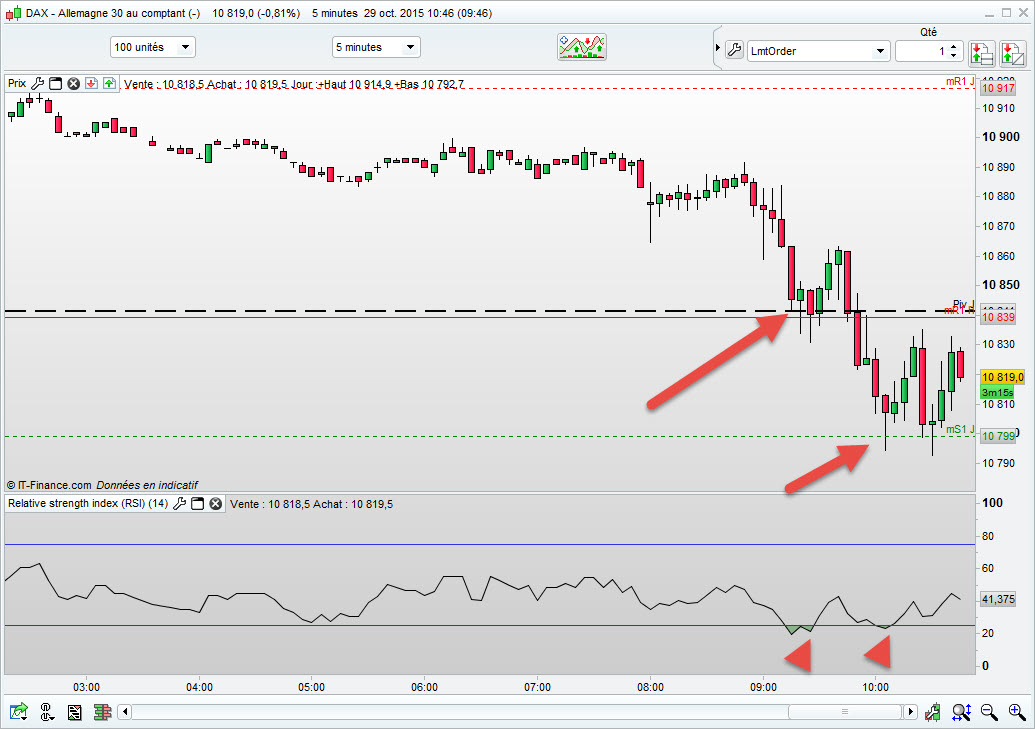Image resolution: width=1035 pixels, height=729 pixels.
Task: Open the chart linking chain icon menu
Action: point(46,711)
